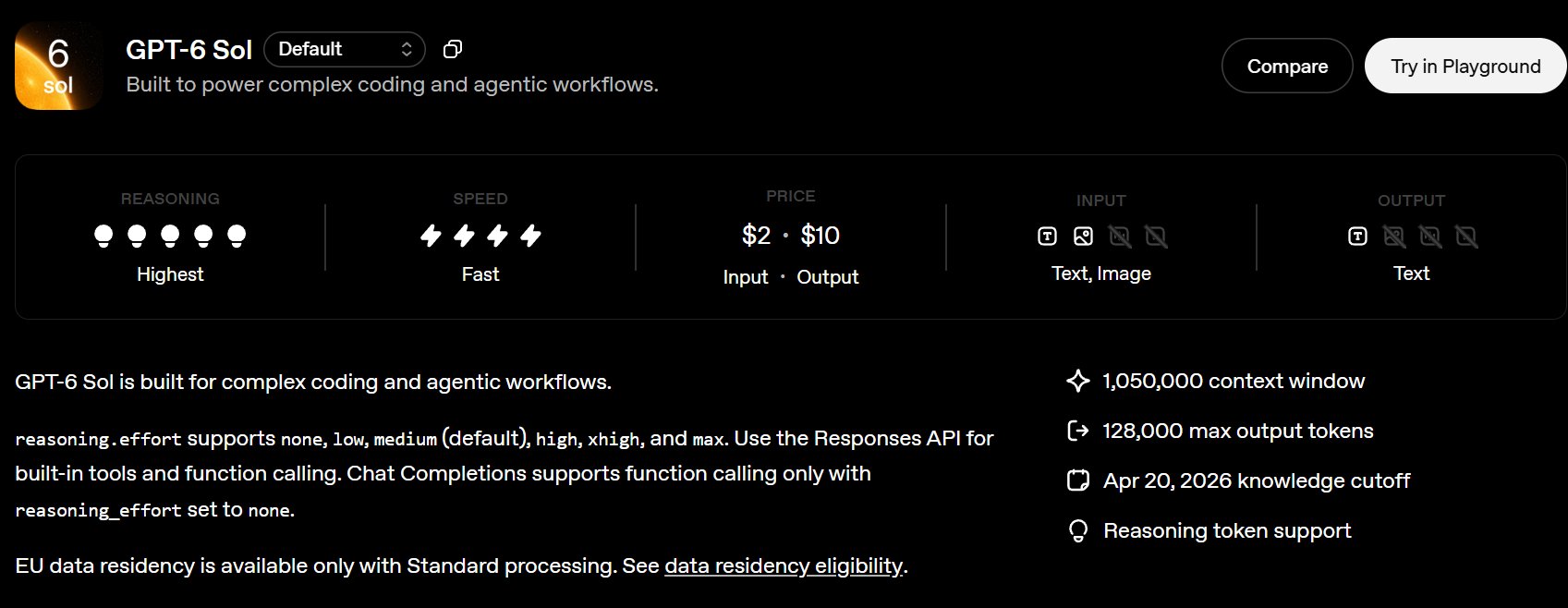The image size is (1568, 608).
Task: Click the text output modality icon
Action: pos(1357,237)
